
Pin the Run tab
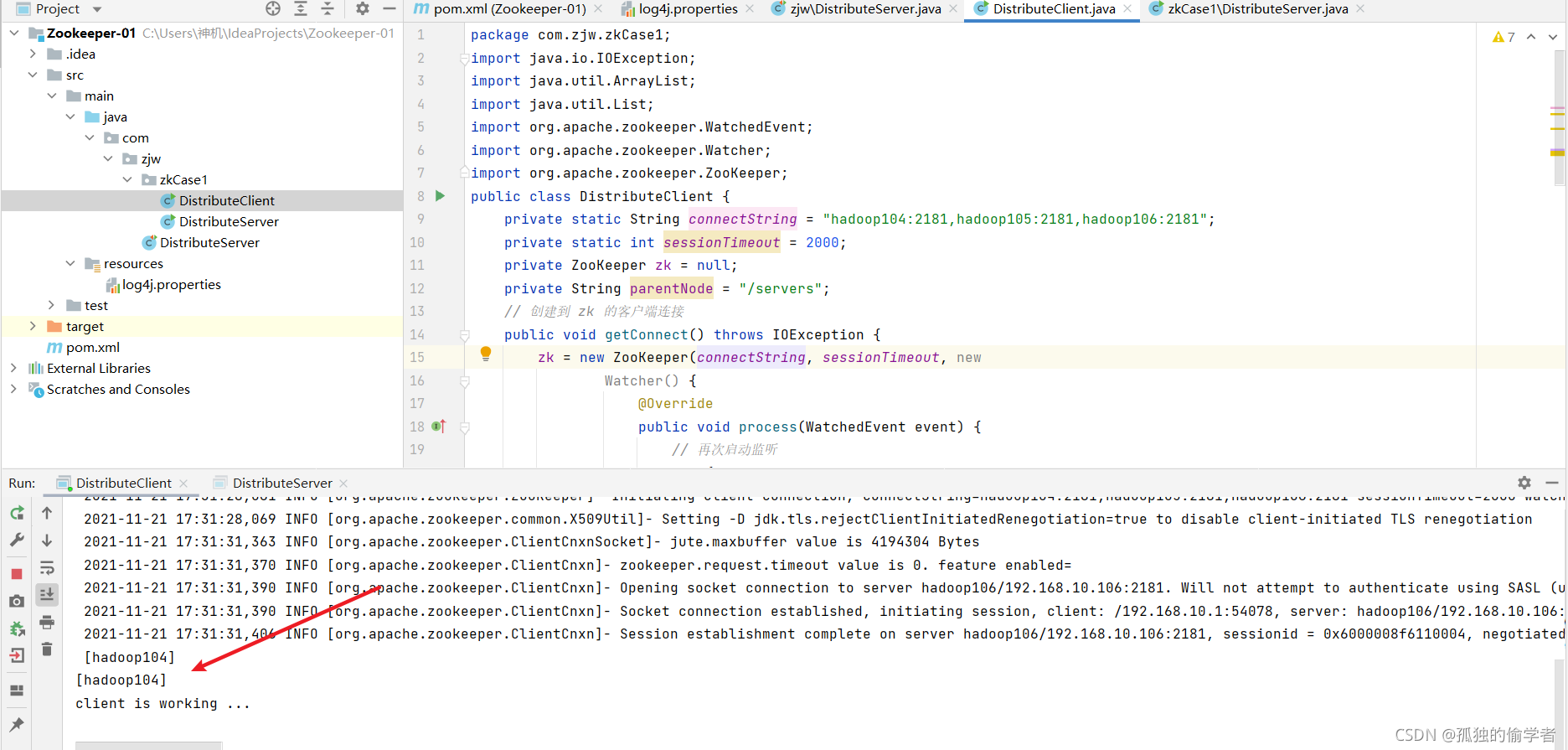17,724
